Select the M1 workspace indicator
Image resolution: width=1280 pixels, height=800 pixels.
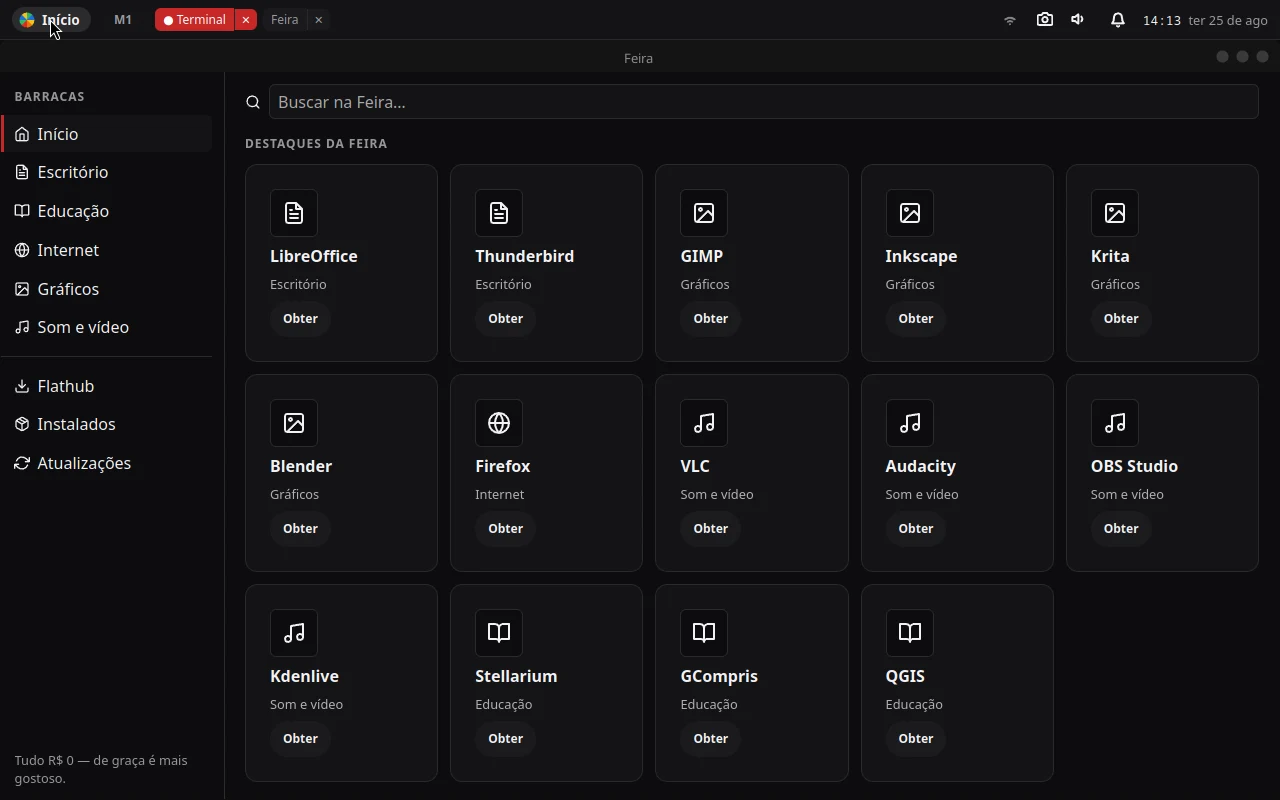123,20
